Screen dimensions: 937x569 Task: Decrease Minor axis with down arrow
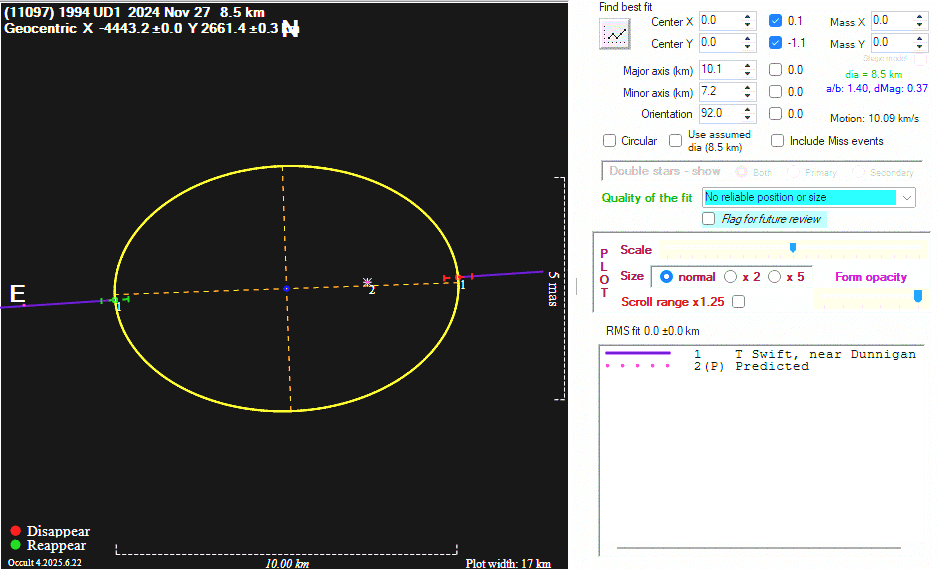[748, 96]
